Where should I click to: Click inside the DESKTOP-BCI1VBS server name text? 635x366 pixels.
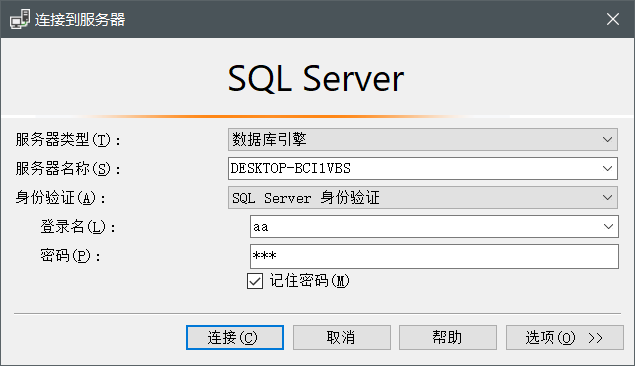pyautogui.click(x=290, y=168)
